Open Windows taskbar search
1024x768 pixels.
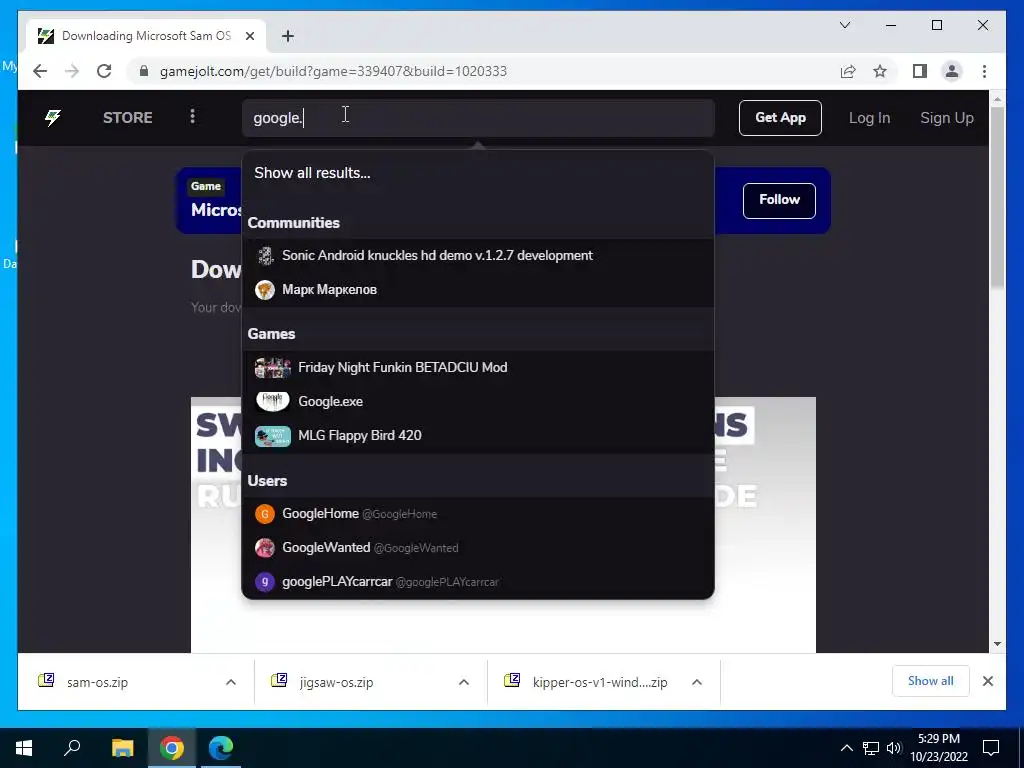click(72, 748)
